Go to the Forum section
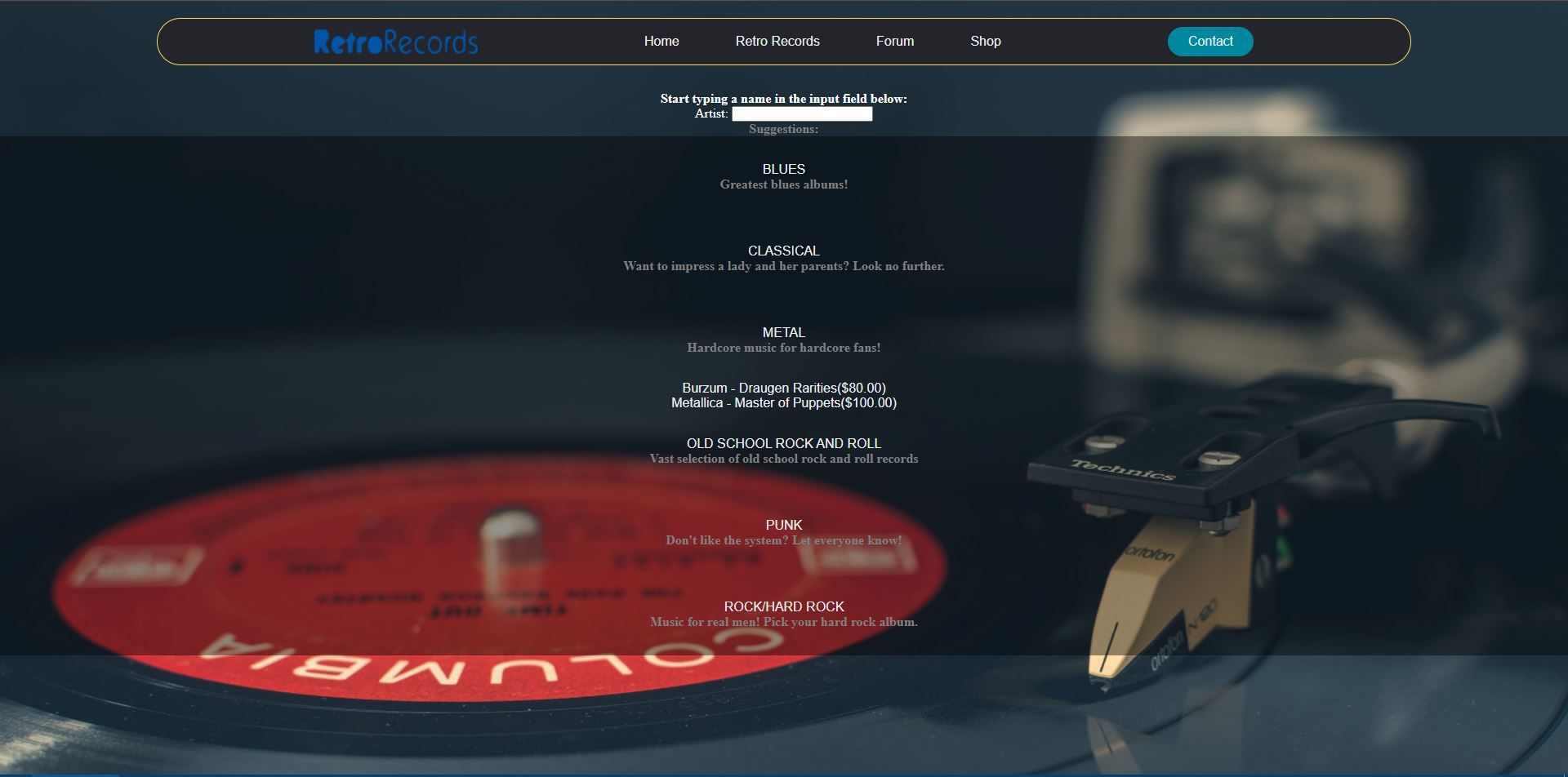Viewport: 1568px width, 777px height. tap(895, 41)
